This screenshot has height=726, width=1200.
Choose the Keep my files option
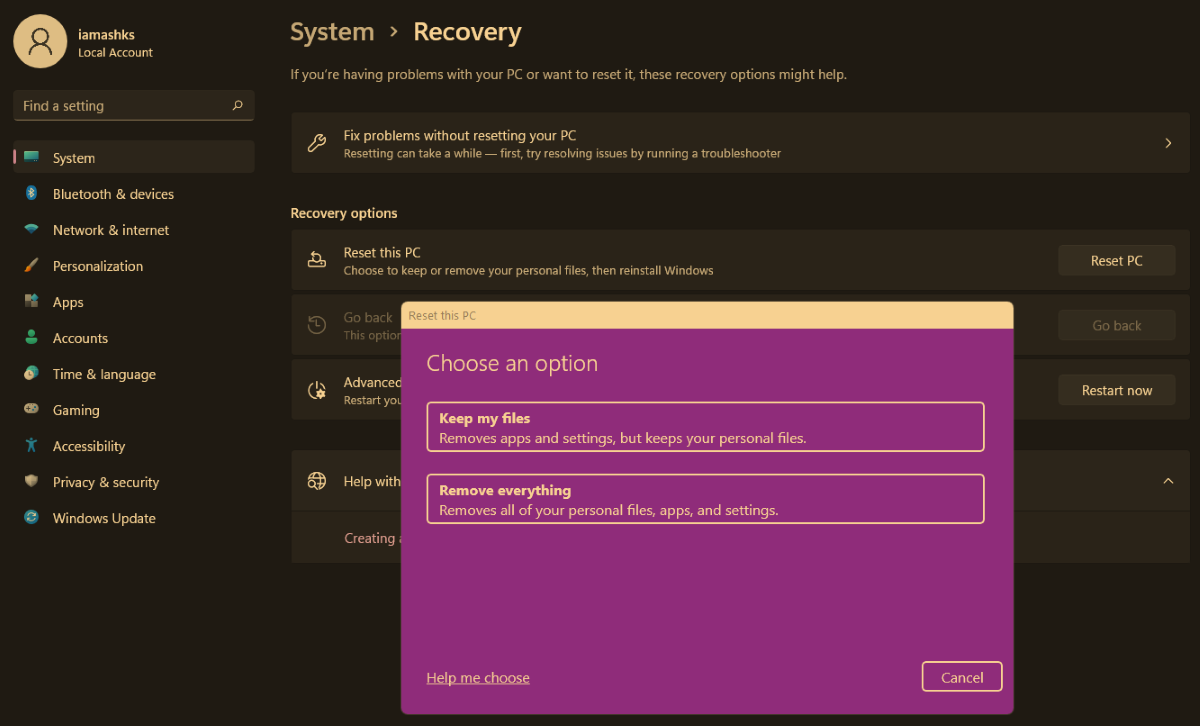pyautogui.click(x=705, y=427)
